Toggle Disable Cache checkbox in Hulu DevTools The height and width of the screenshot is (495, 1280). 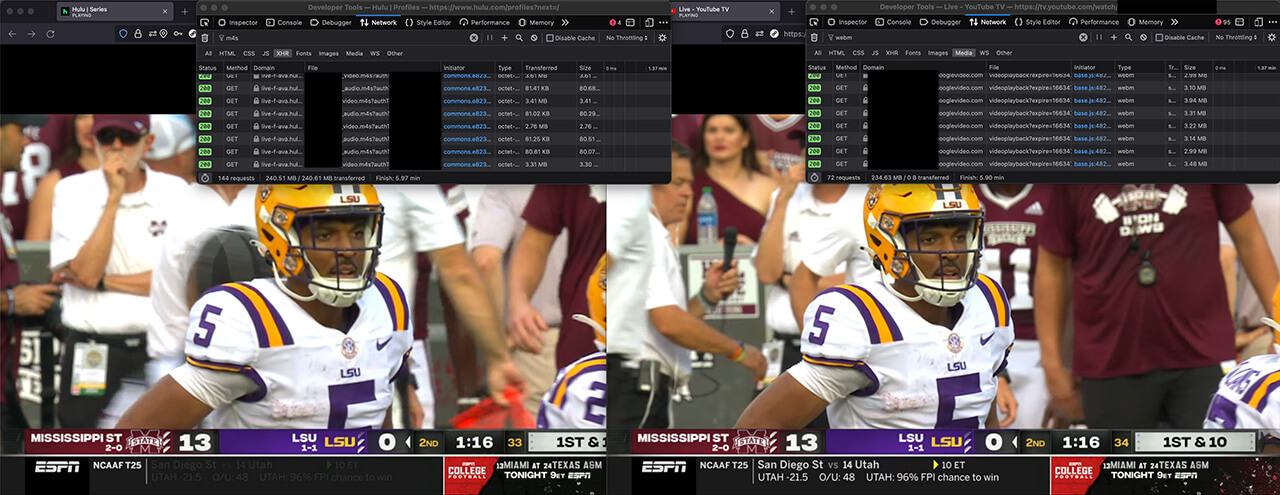[x=550, y=38]
